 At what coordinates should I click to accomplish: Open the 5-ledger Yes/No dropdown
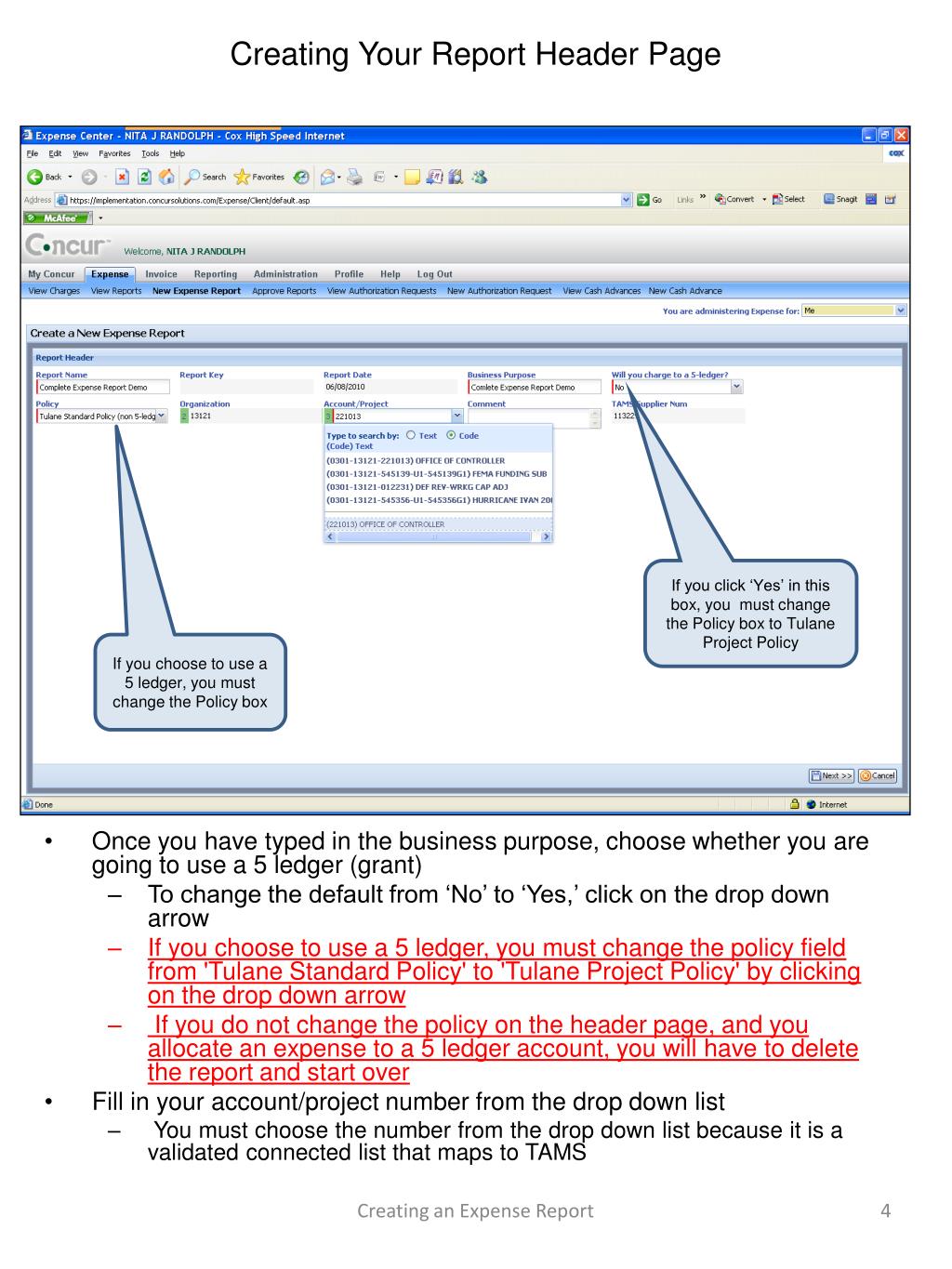coord(737,387)
